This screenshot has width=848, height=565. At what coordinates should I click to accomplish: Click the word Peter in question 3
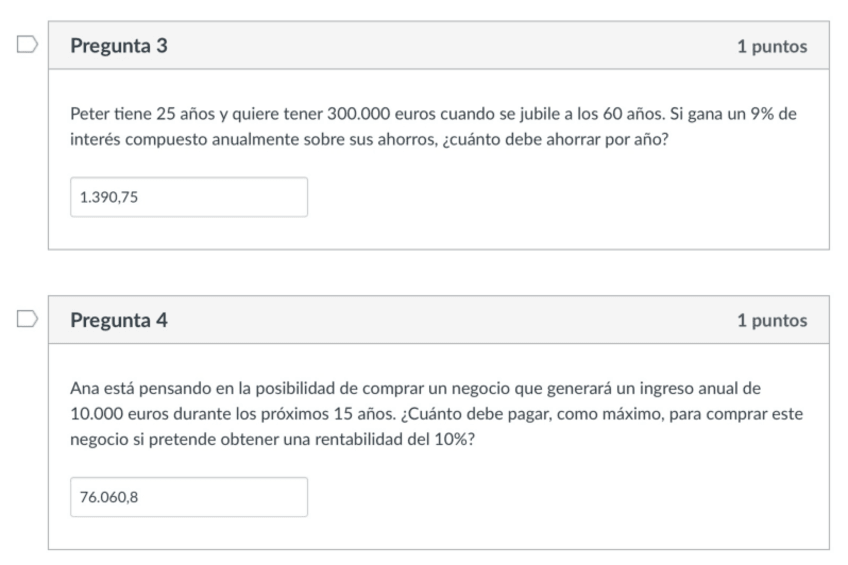[89, 113]
